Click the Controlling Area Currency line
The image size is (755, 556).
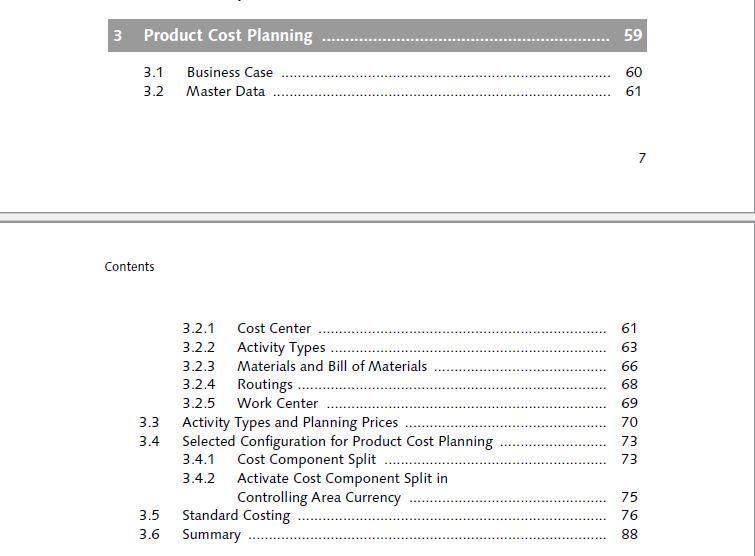pyautogui.click(x=437, y=497)
